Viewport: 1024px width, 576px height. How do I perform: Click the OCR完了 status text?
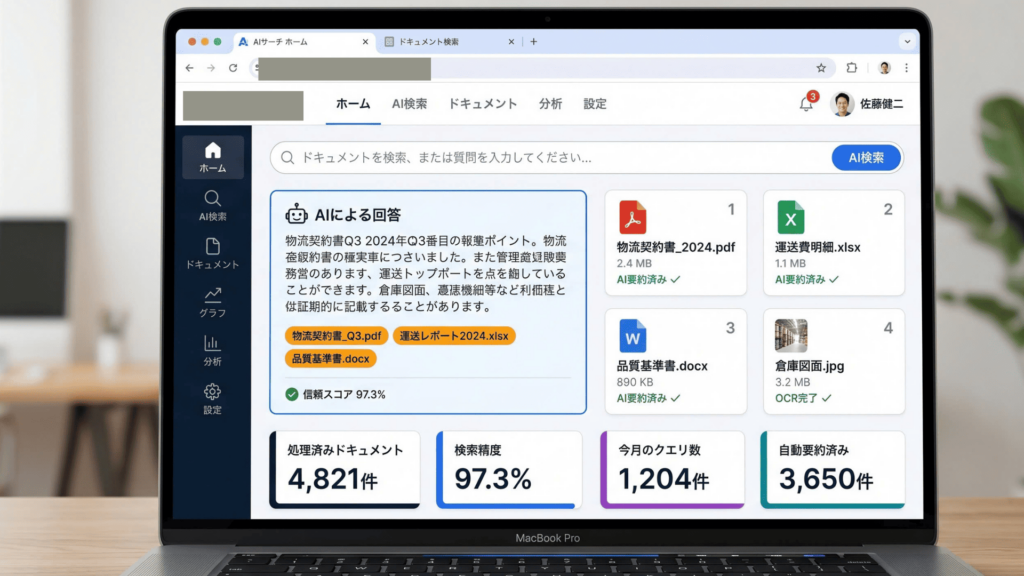point(796,398)
